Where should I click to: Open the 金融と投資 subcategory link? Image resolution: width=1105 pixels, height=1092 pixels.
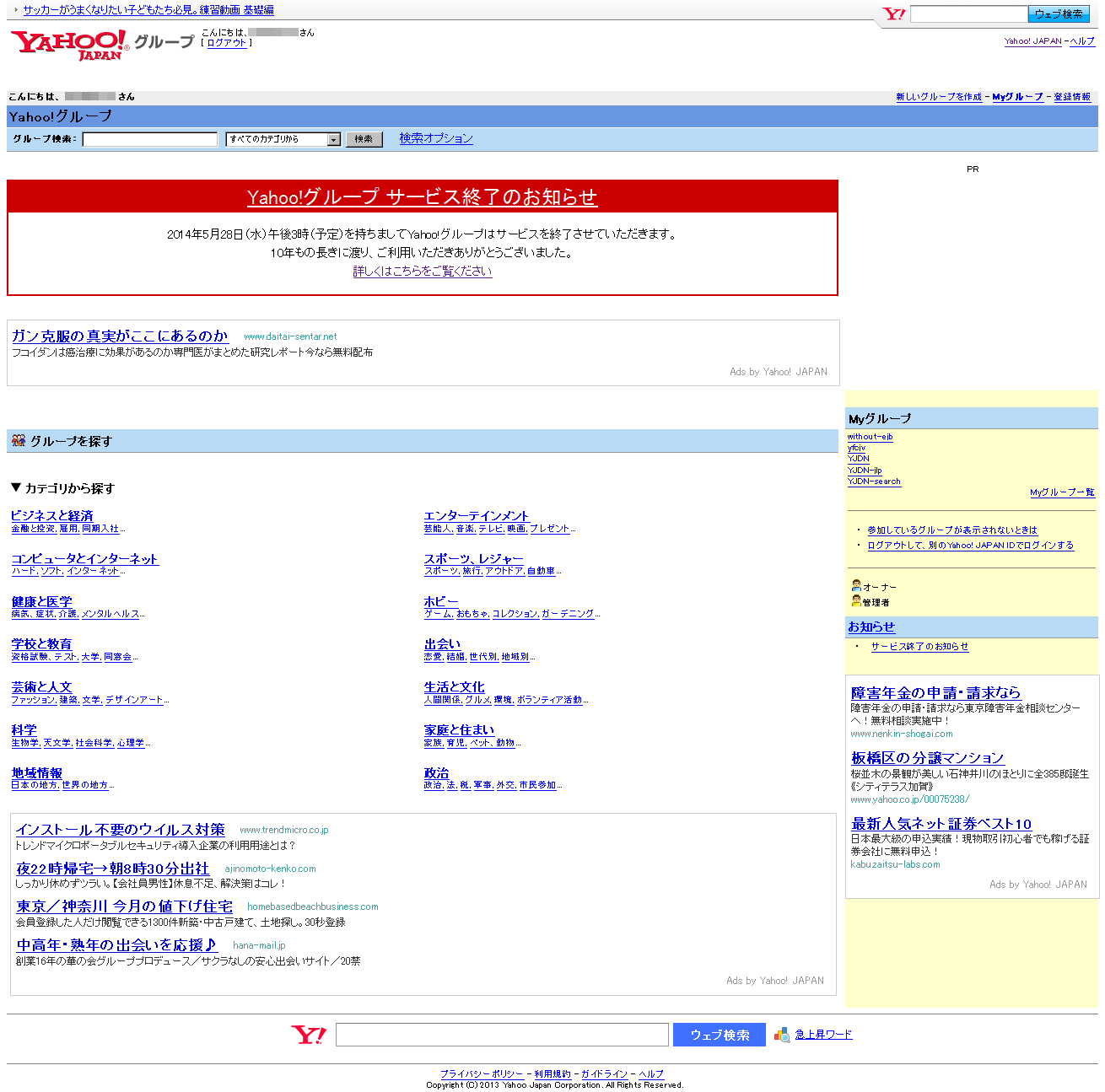(x=33, y=529)
